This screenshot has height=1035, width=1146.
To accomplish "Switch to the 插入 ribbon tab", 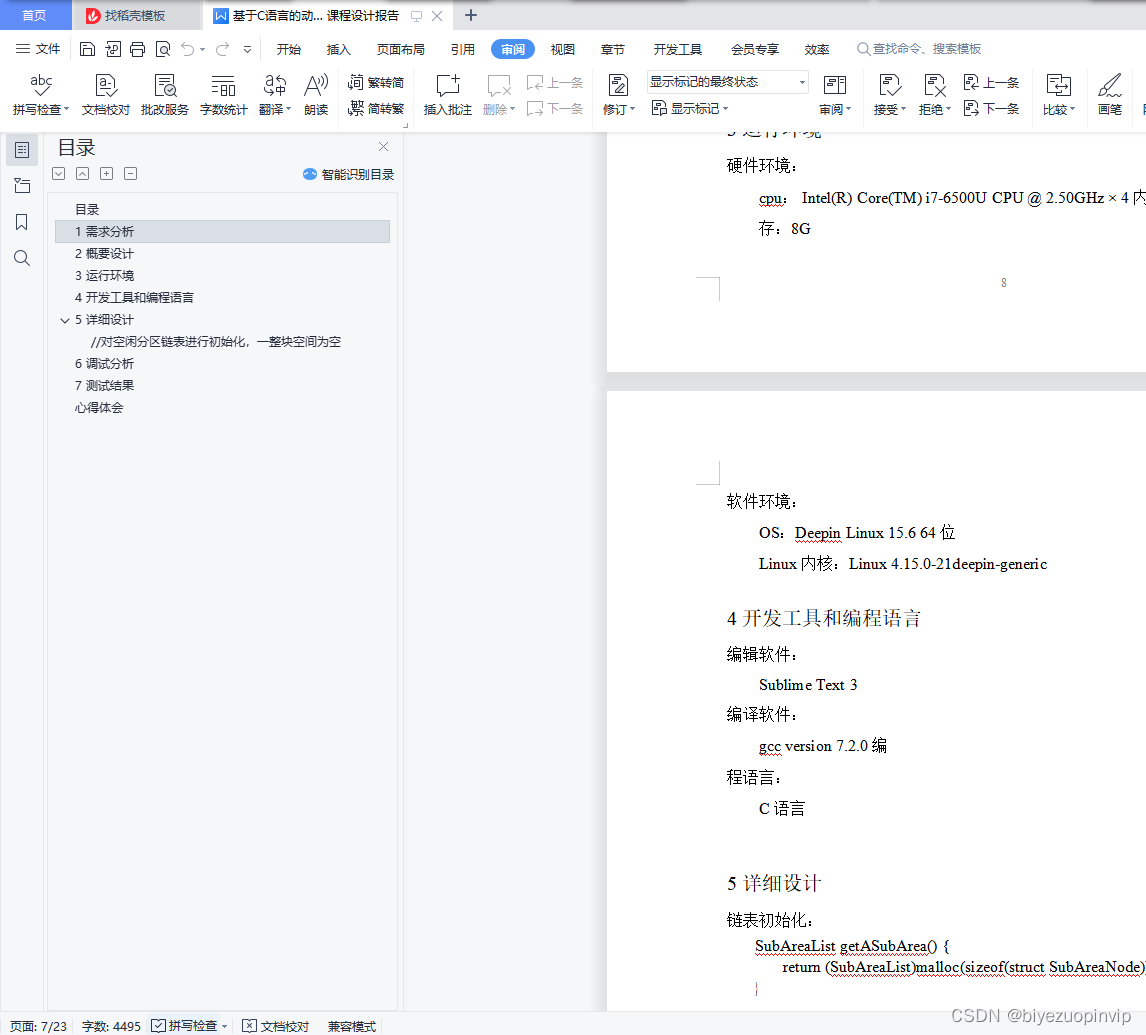I will [x=338, y=49].
